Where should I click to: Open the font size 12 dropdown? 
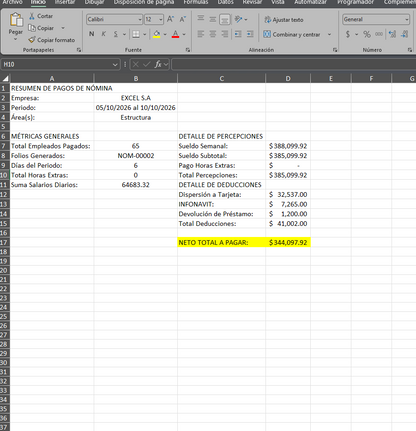pyautogui.click(x=161, y=19)
